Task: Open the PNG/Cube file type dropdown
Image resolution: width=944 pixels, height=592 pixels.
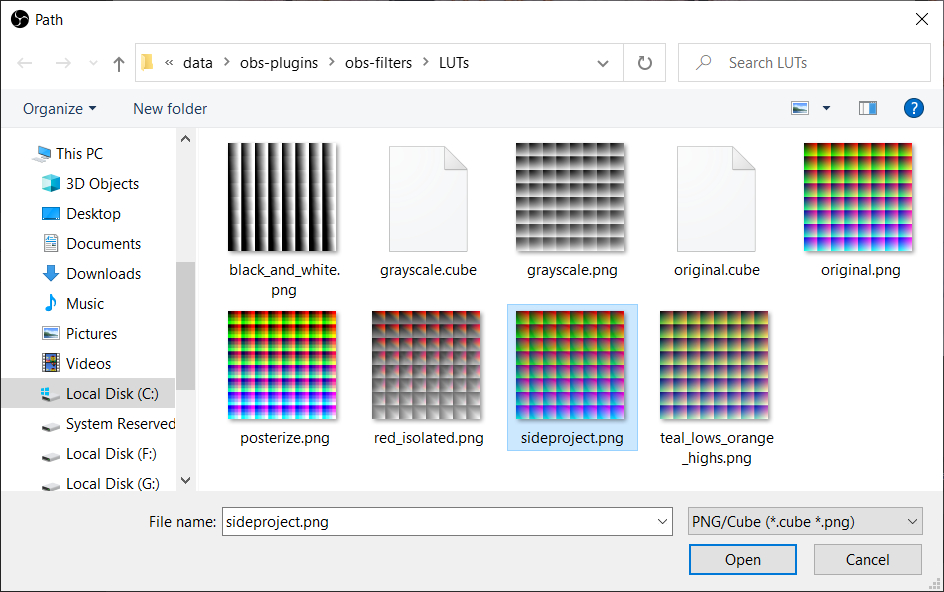Action: pyautogui.click(x=804, y=521)
